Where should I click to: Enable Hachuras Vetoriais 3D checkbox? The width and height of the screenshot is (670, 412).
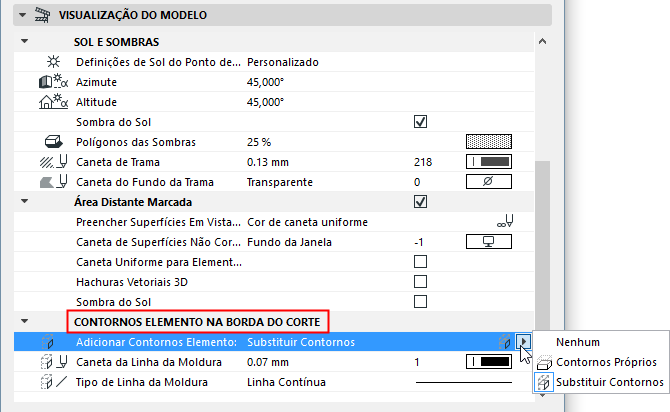(x=421, y=281)
